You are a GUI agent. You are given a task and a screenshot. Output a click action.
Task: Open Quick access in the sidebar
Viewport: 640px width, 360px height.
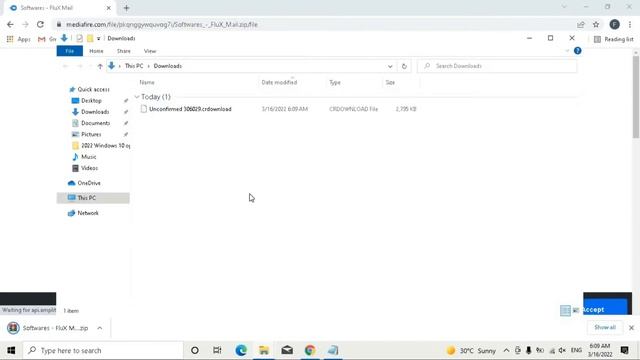point(93,89)
